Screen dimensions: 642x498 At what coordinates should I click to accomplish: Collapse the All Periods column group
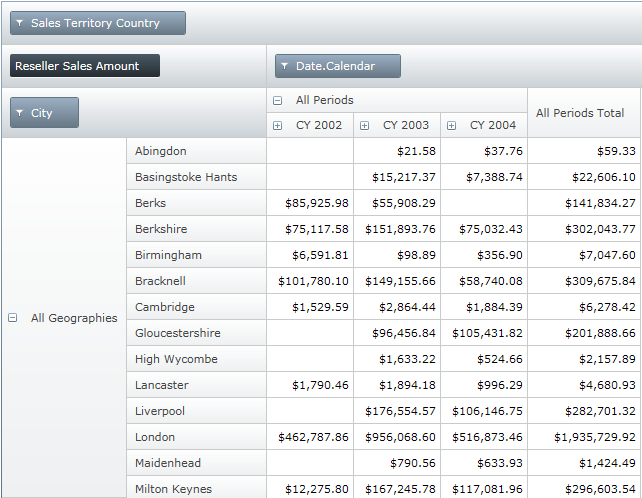[277, 101]
